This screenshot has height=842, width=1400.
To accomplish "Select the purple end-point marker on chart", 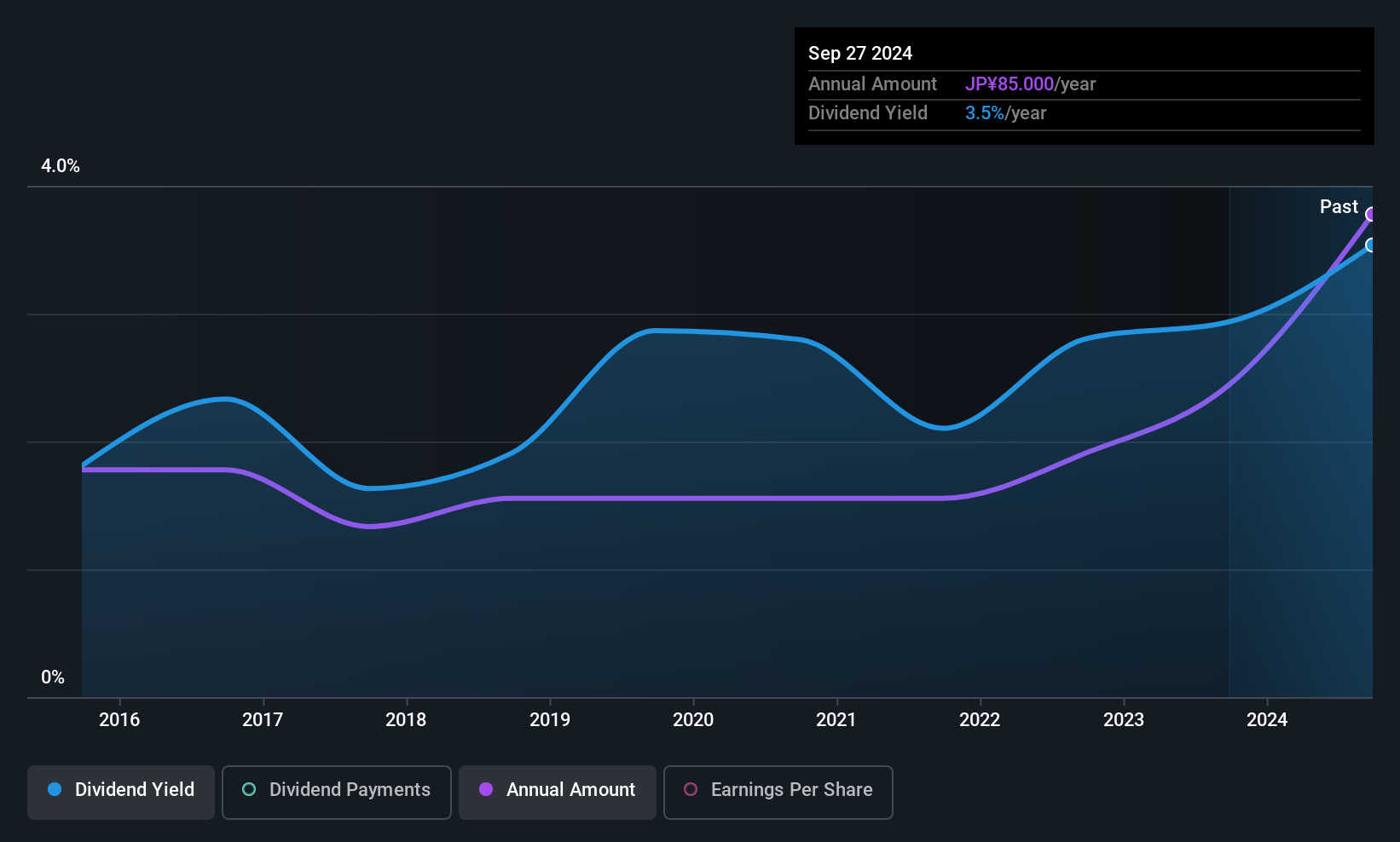I will pyautogui.click(x=1371, y=215).
